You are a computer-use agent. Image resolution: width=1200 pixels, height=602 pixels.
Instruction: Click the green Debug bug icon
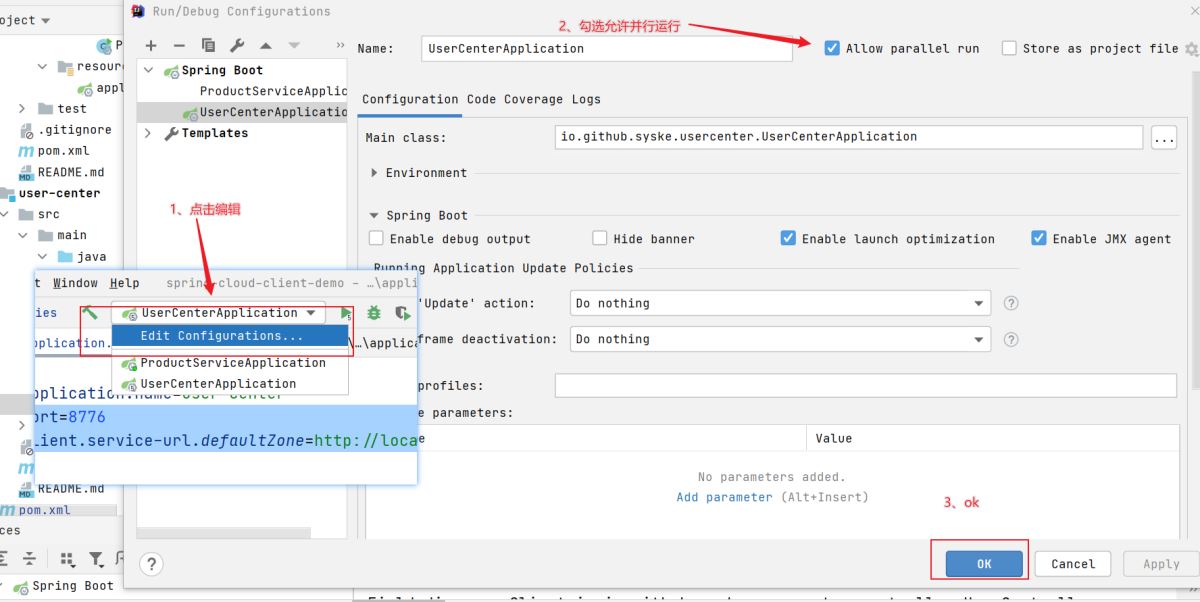click(374, 313)
